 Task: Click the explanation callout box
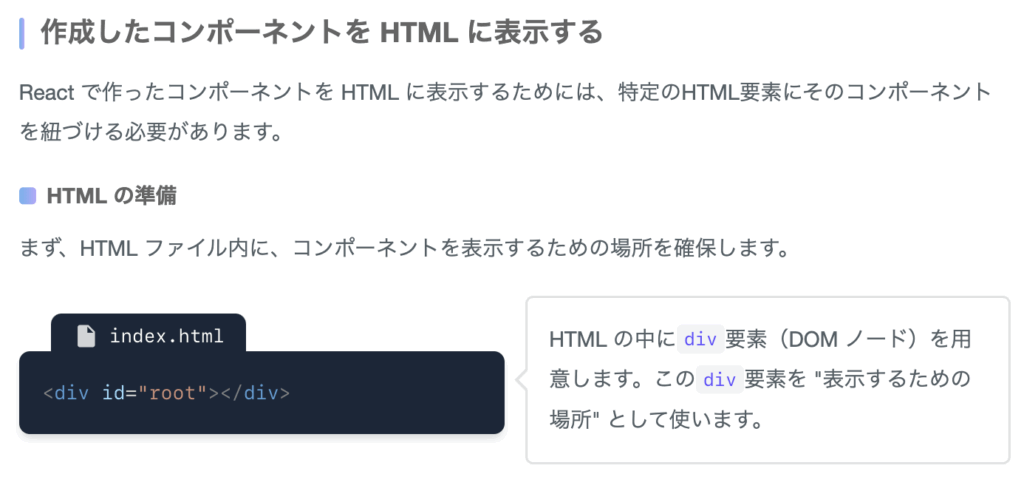point(768,380)
